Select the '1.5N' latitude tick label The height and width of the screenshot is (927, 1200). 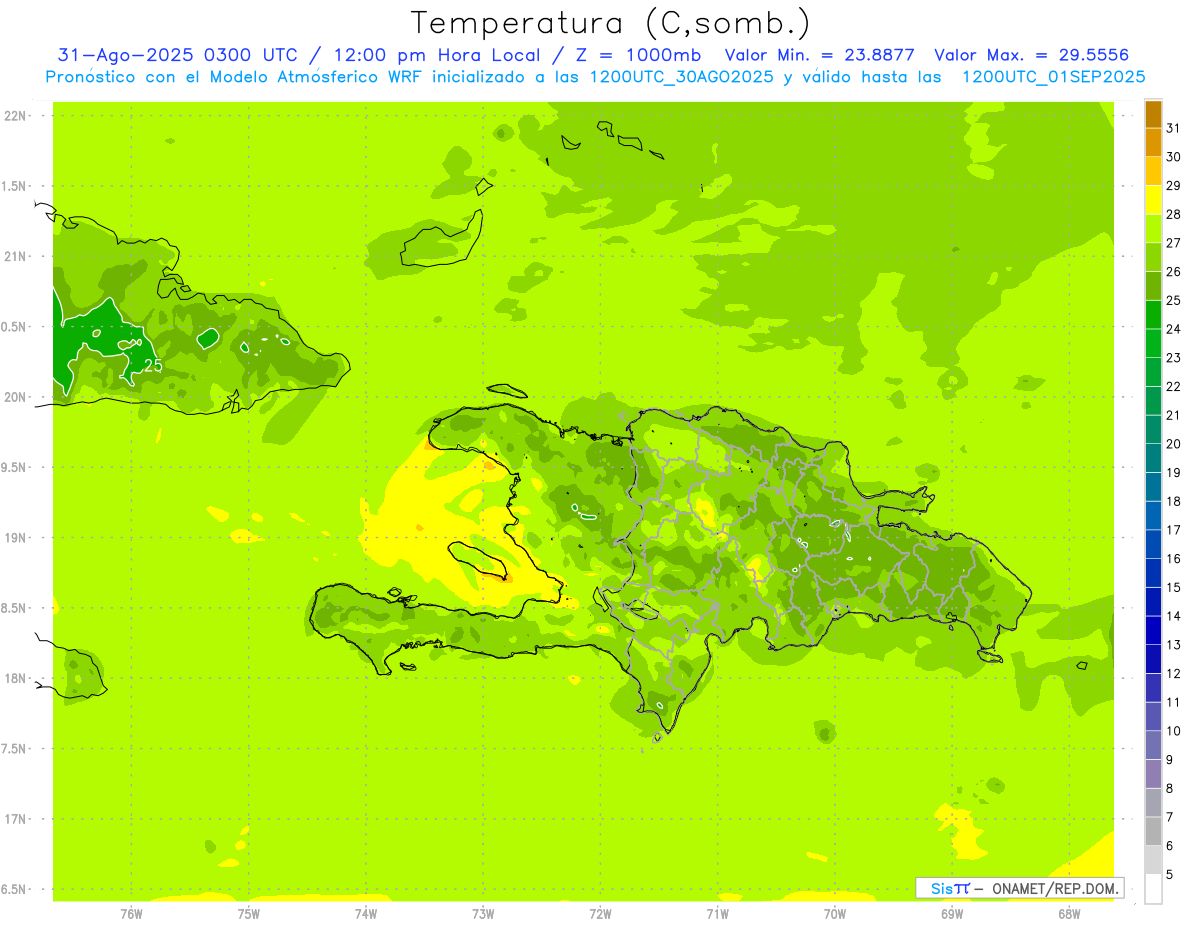[x=15, y=186]
